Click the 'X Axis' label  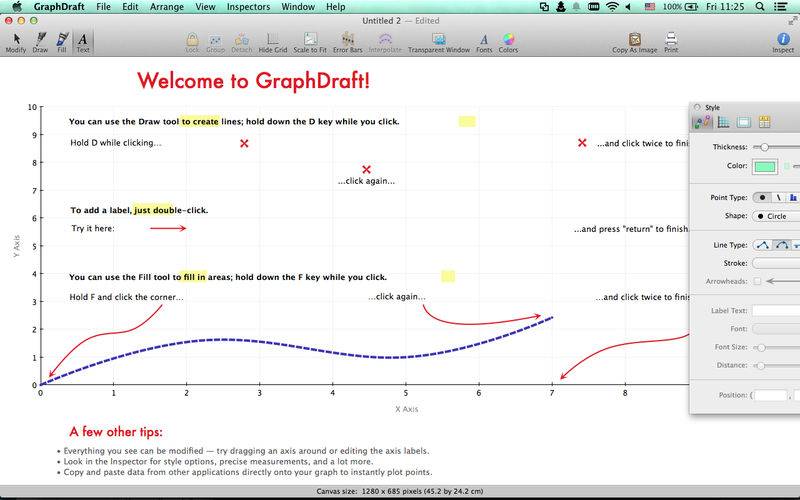(x=407, y=409)
